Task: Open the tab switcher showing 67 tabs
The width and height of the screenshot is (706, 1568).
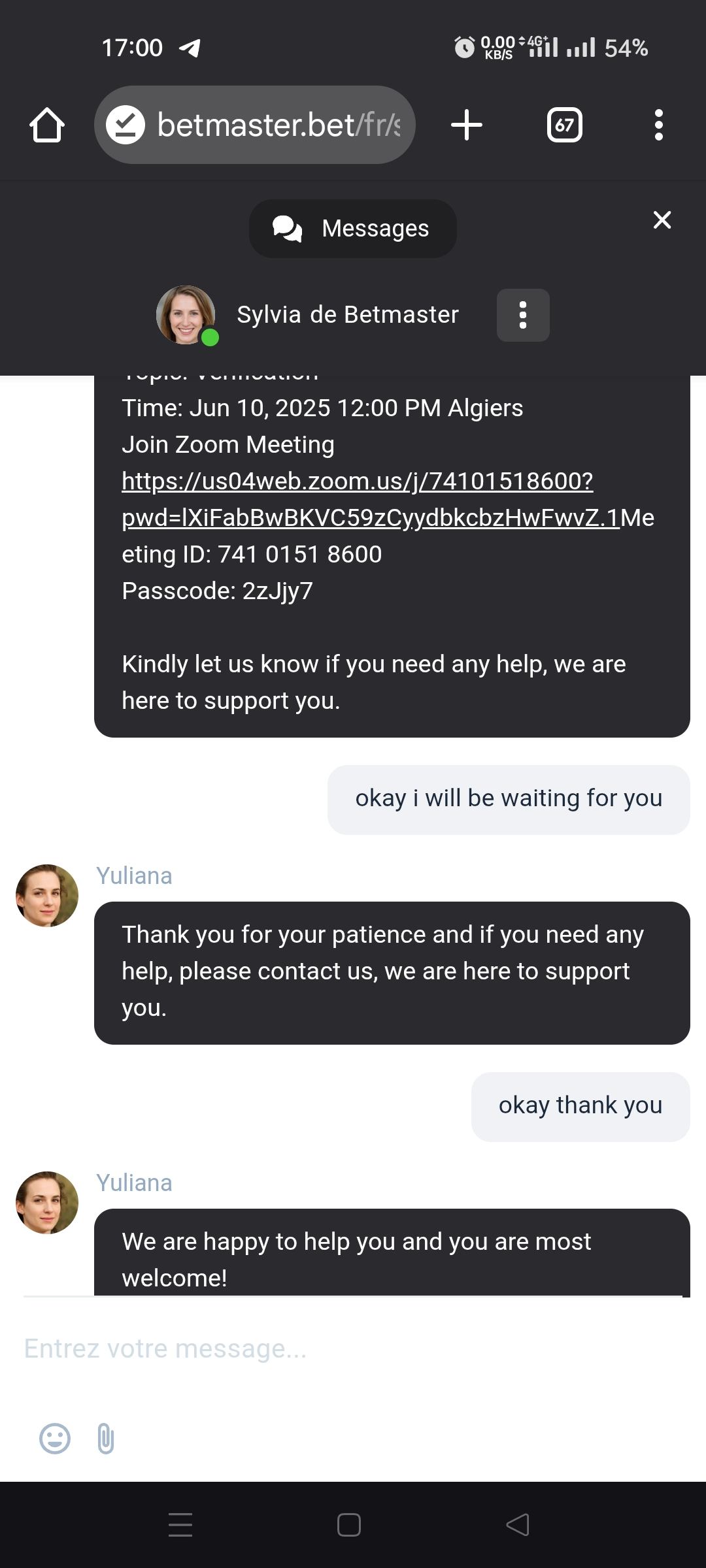Action: pos(564,125)
